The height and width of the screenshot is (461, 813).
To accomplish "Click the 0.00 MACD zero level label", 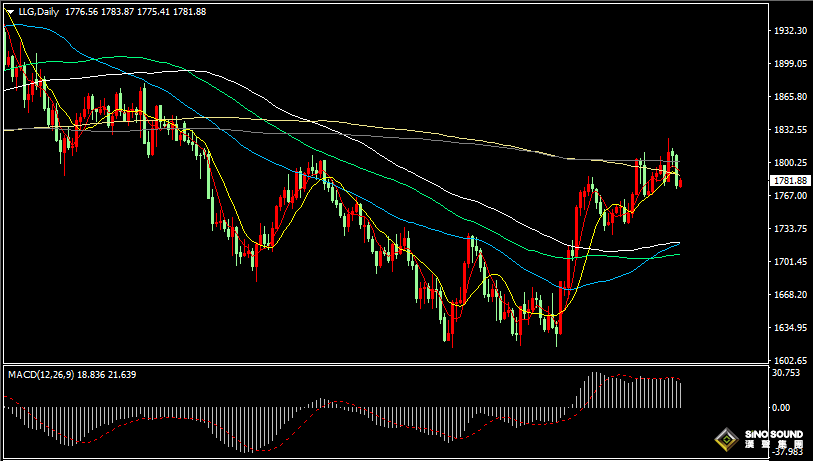I will click(781, 408).
